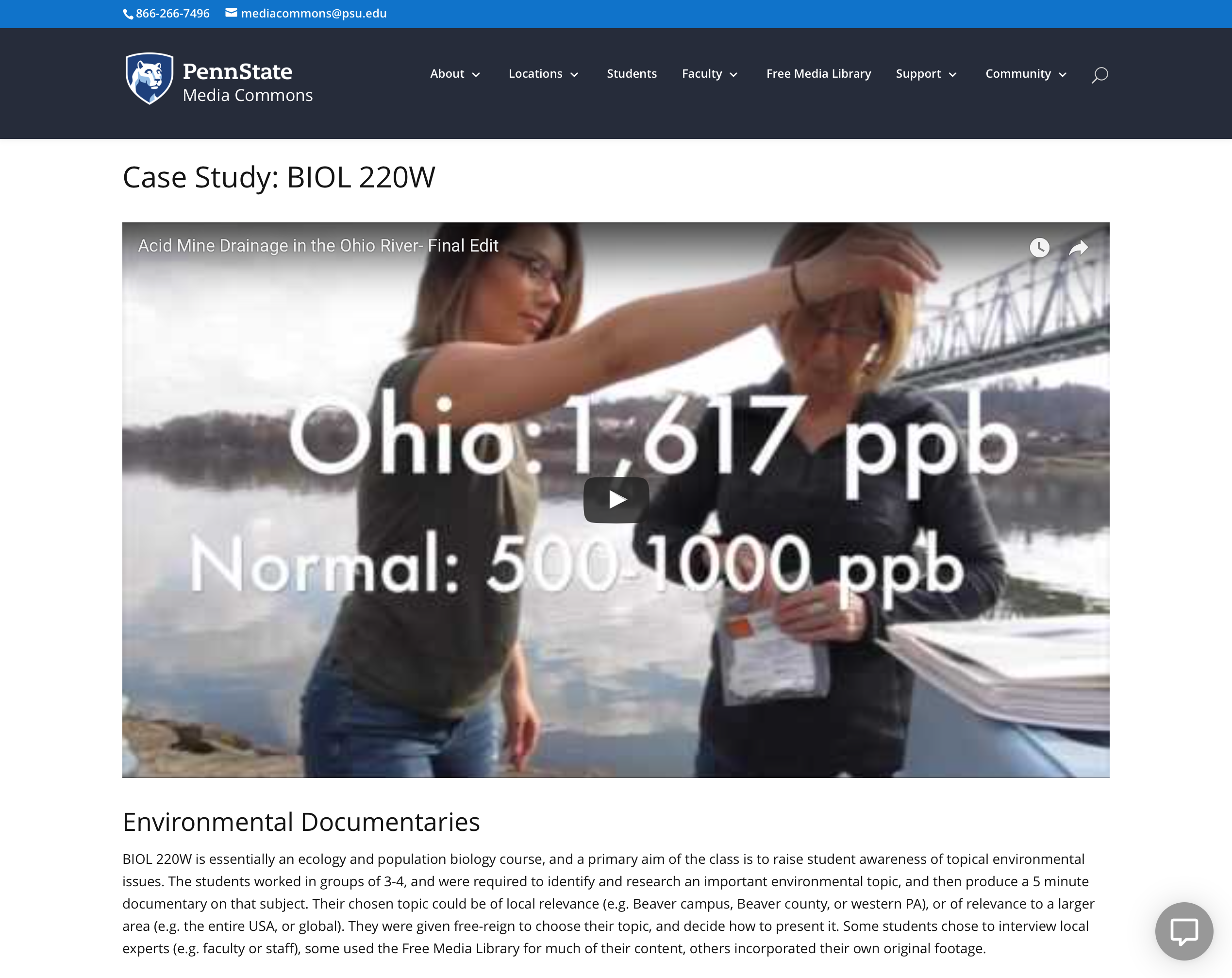This screenshot has height=978, width=1232.
Task: Open the Support menu item
Action: [x=918, y=74]
